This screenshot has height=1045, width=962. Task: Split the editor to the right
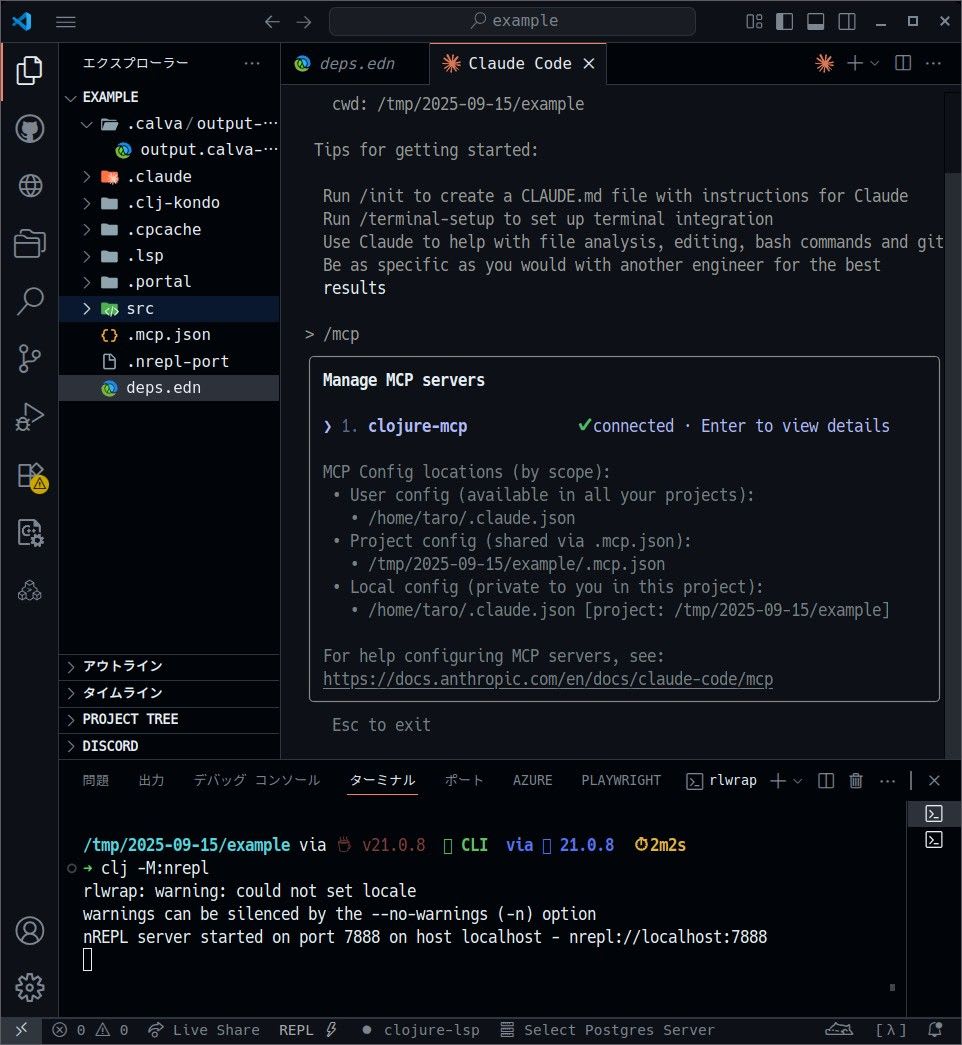(x=903, y=63)
